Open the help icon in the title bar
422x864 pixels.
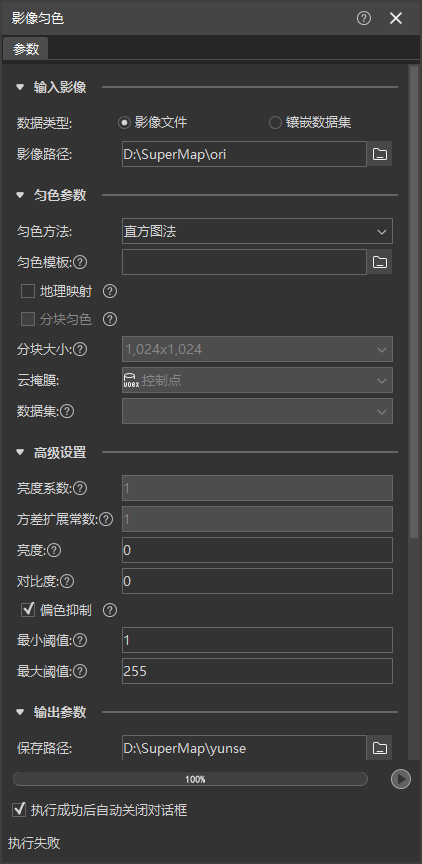pyautogui.click(x=364, y=18)
